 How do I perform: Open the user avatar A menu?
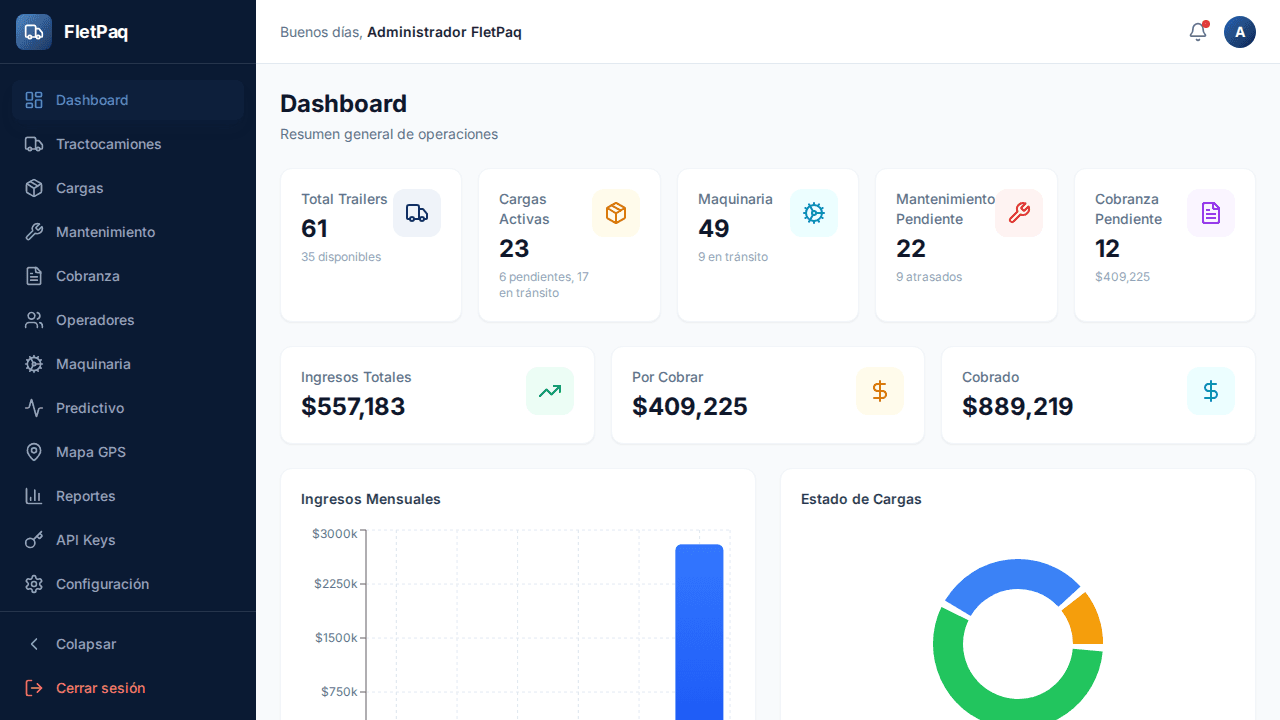pos(1240,32)
